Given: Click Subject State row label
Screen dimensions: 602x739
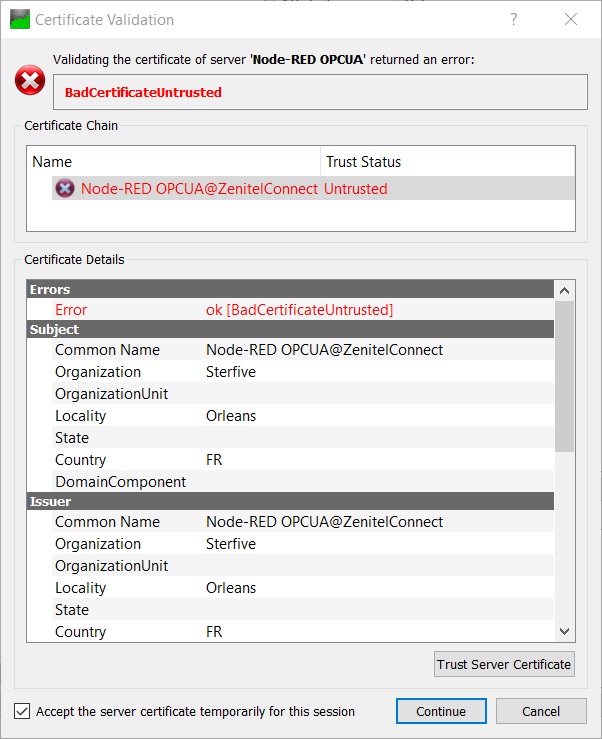Looking at the screenshot, I should [x=72, y=438].
